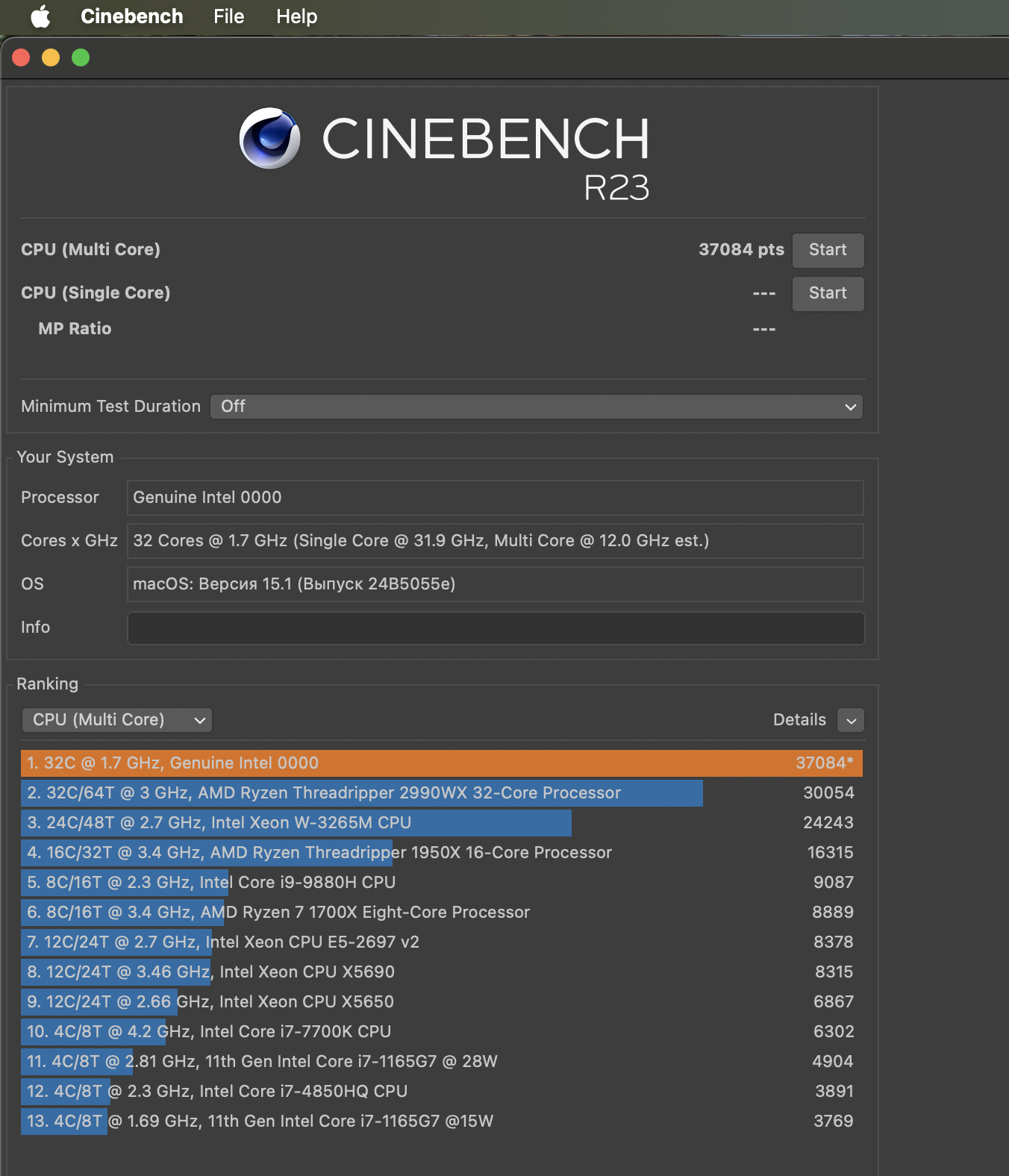The width and height of the screenshot is (1009, 1176).
Task: Click the OS version field
Action: click(x=496, y=584)
